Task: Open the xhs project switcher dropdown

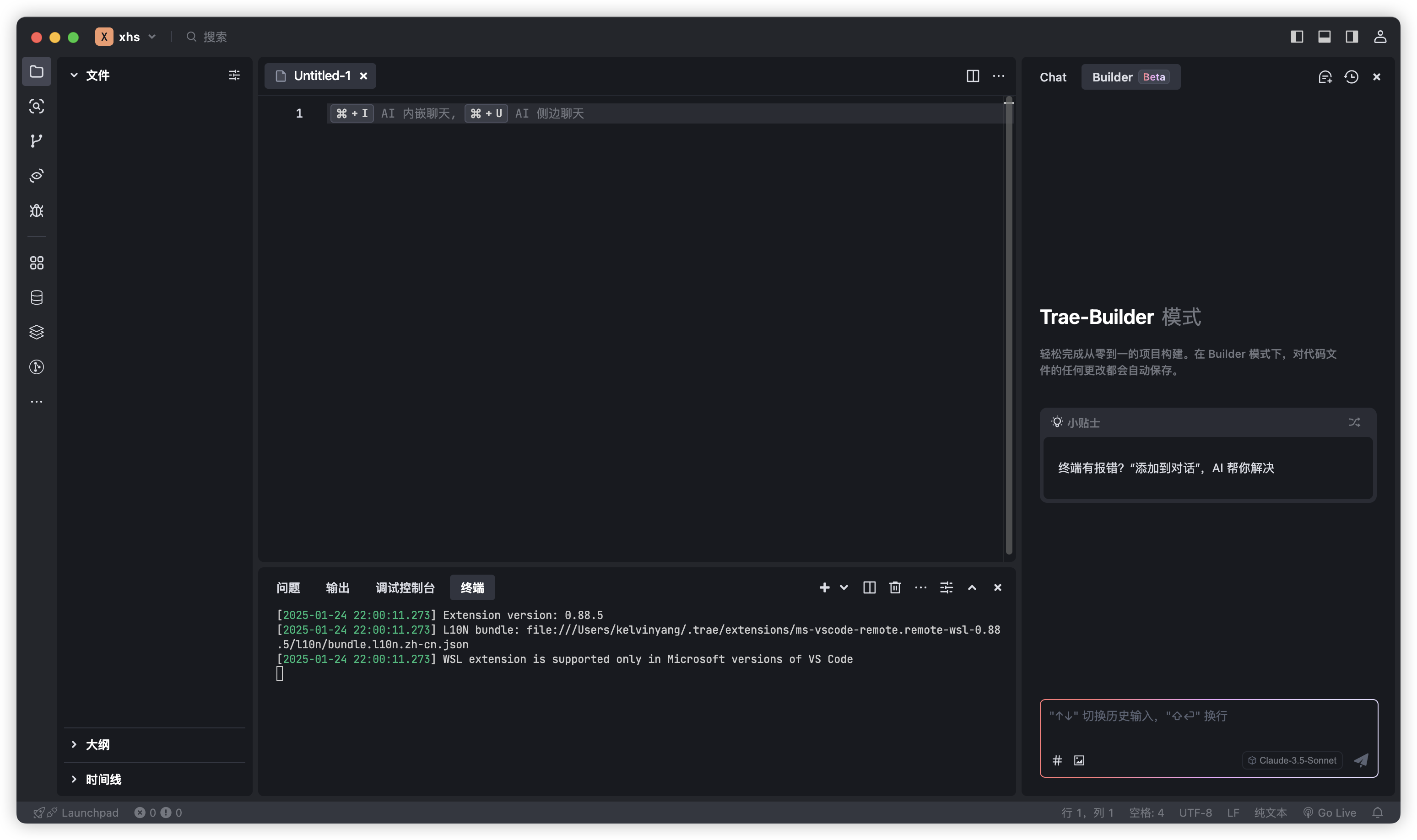Action: click(126, 37)
